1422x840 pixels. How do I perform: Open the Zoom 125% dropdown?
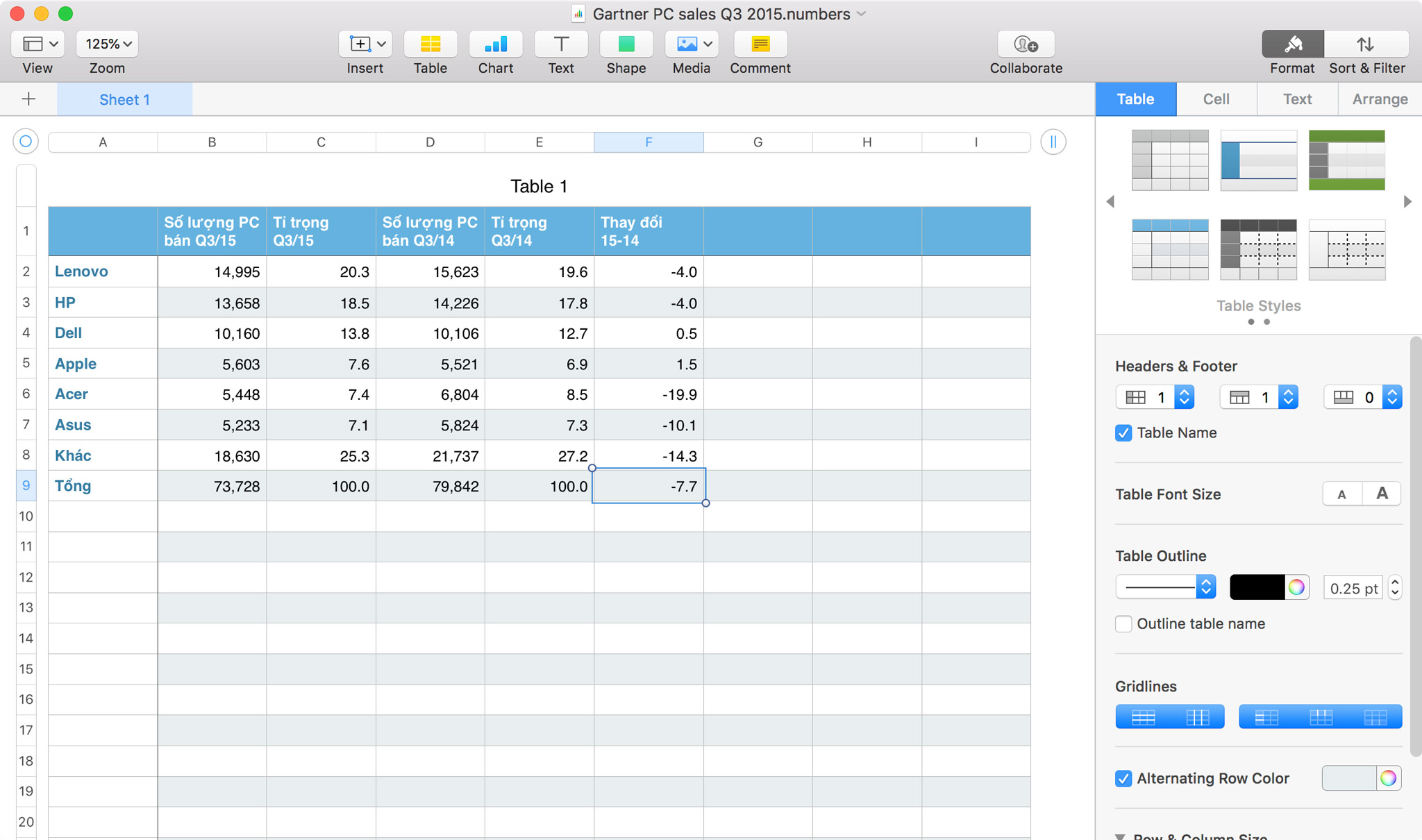(107, 44)
